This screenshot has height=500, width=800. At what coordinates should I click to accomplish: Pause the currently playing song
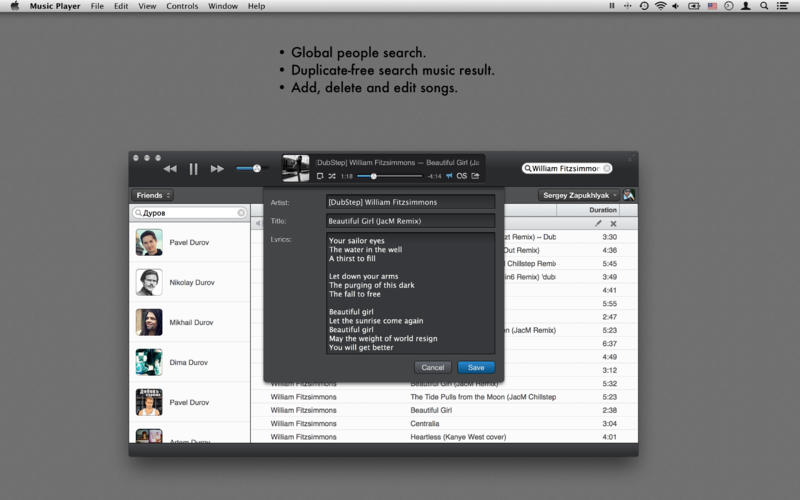click(x=193, y=169)
